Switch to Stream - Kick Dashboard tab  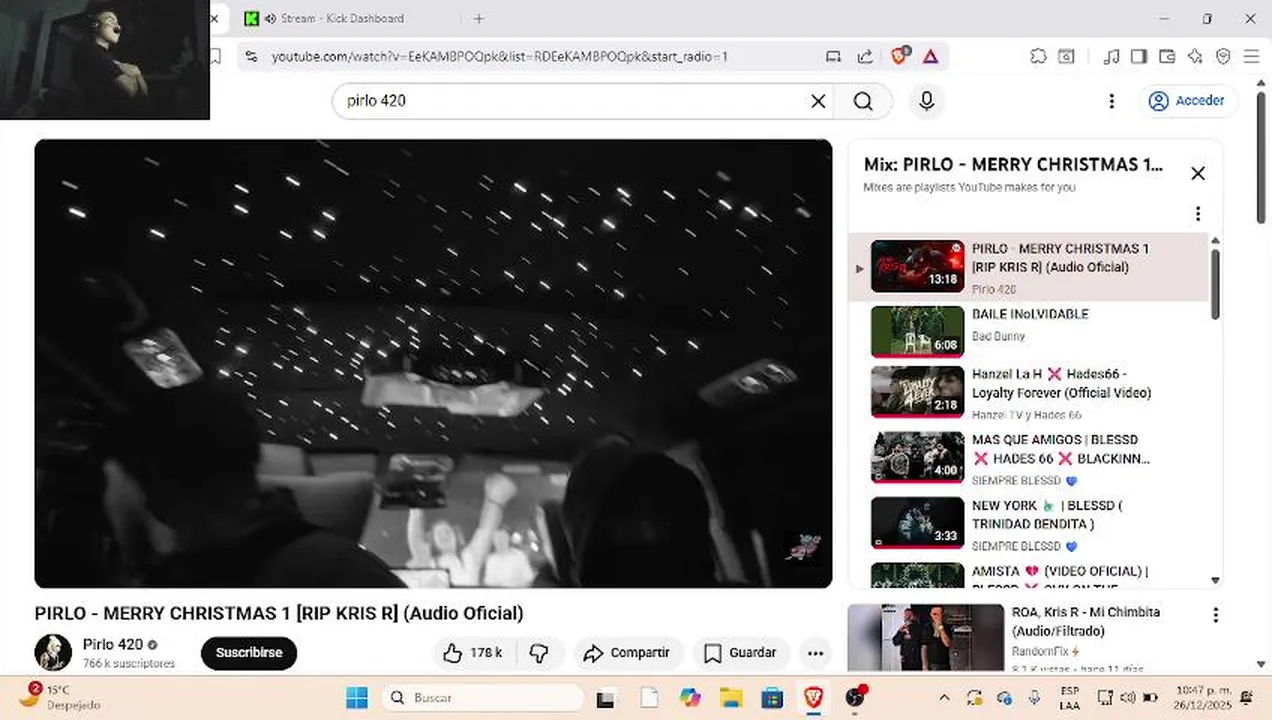click(x=340, y=18)
